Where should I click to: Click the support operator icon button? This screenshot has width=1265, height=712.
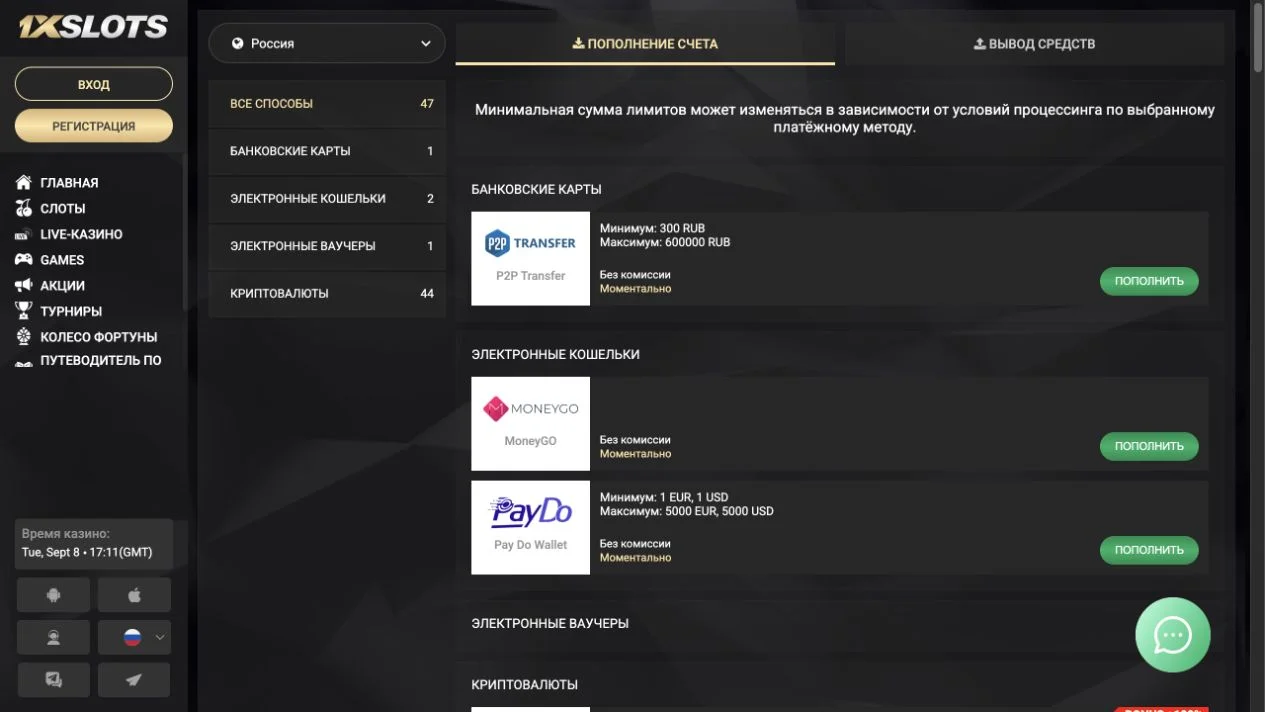coord(53,637)
